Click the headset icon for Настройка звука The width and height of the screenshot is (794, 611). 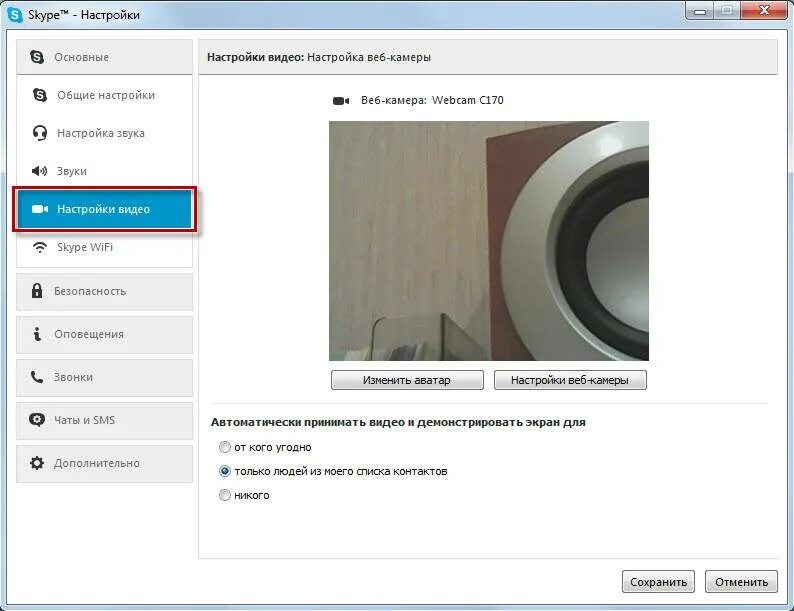click(40, 133)
